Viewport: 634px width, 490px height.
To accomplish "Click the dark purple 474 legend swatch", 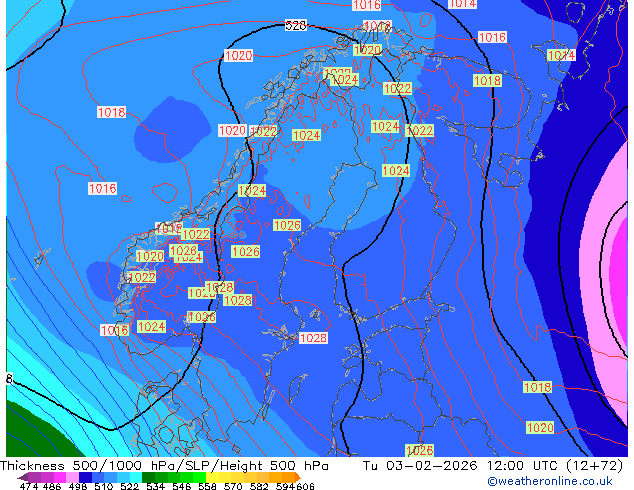I will [34, 477].
